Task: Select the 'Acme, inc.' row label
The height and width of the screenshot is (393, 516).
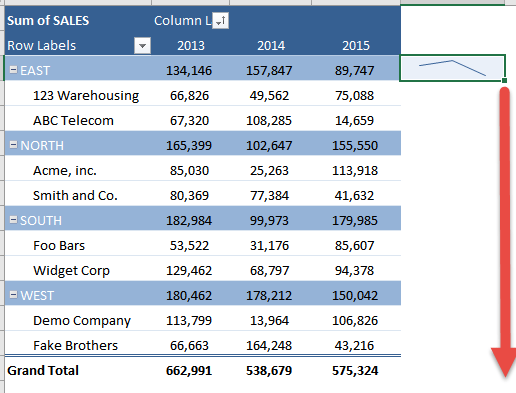Action: coord(65,171)
